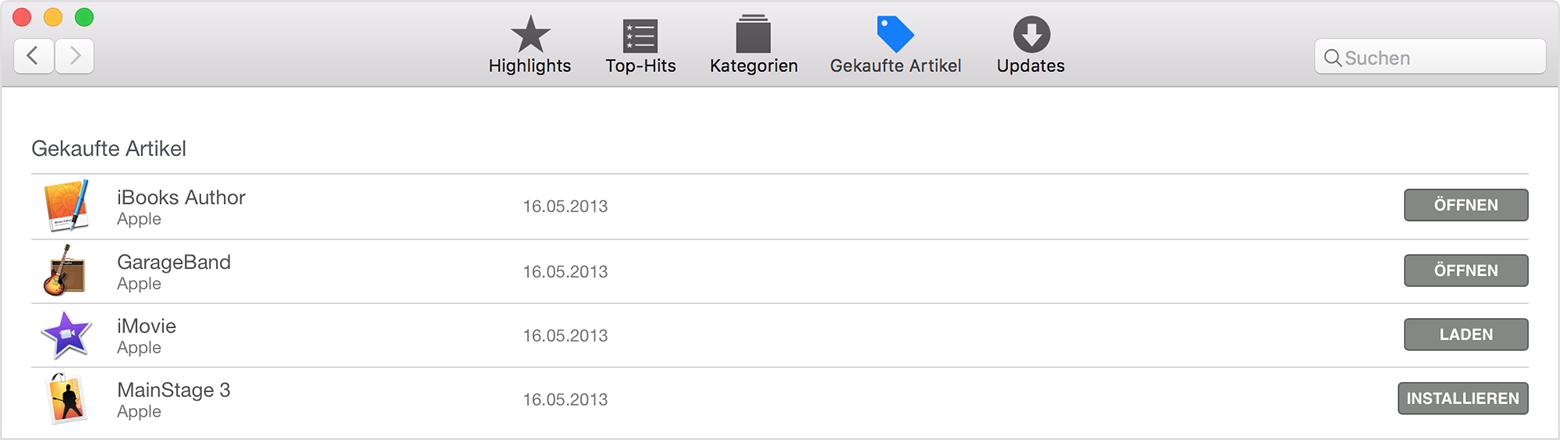
Task: Click the MainStage 3 app icon
Action: coord(64,399)
